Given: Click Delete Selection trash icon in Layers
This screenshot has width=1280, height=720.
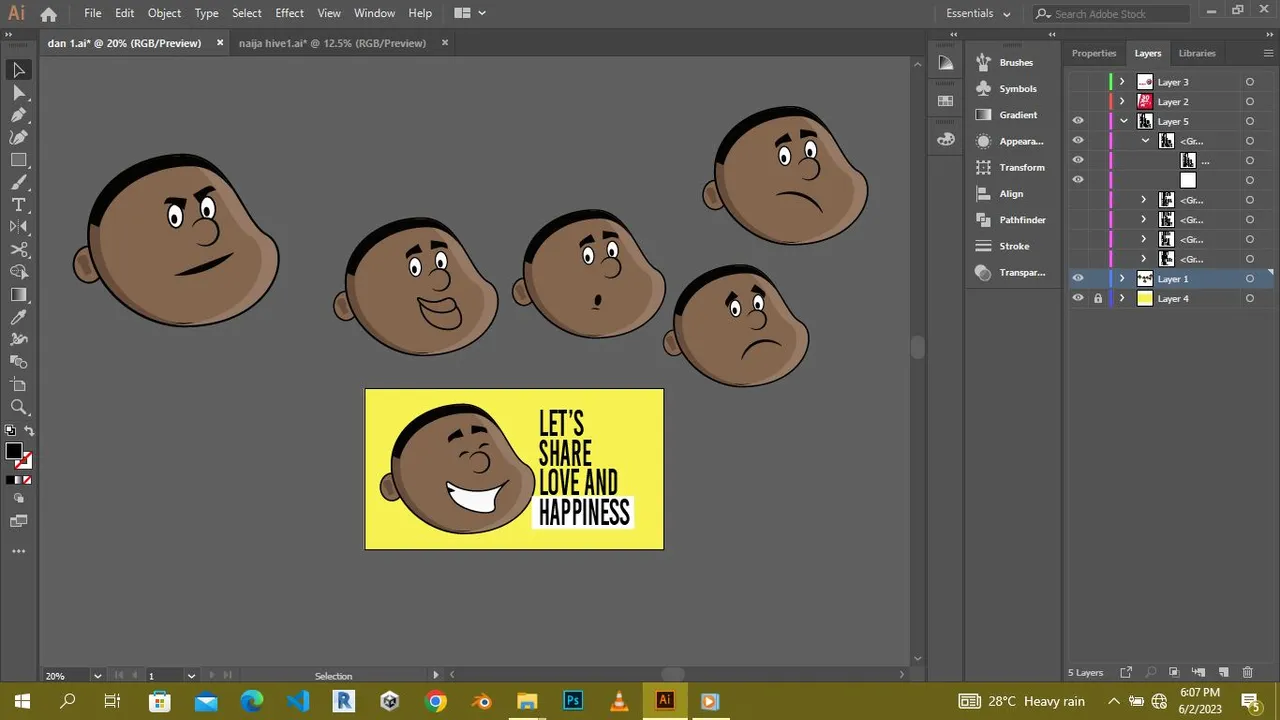Looking at the screenshot, I should [1247, 673].
